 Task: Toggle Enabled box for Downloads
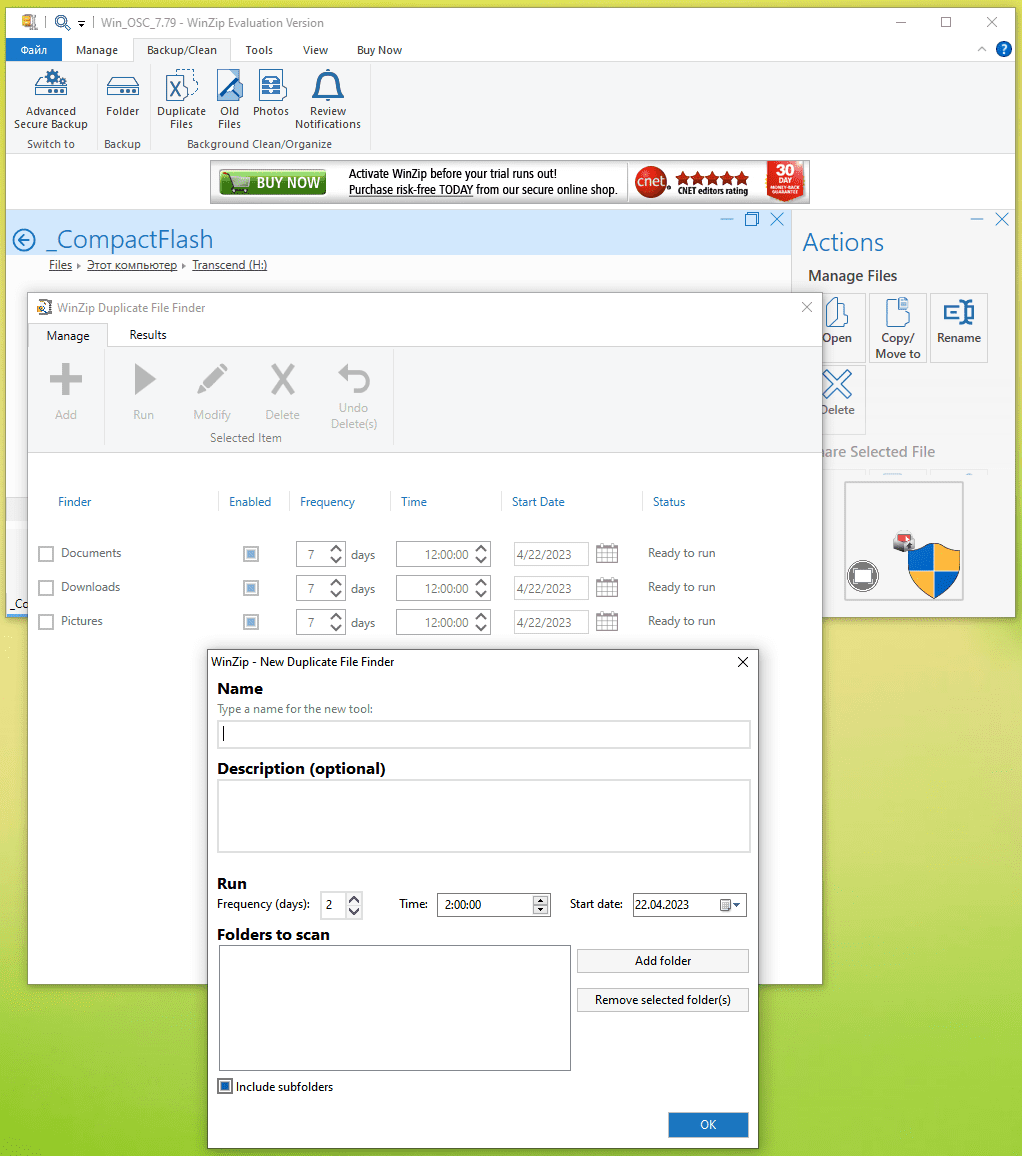(x=251, y=588)
